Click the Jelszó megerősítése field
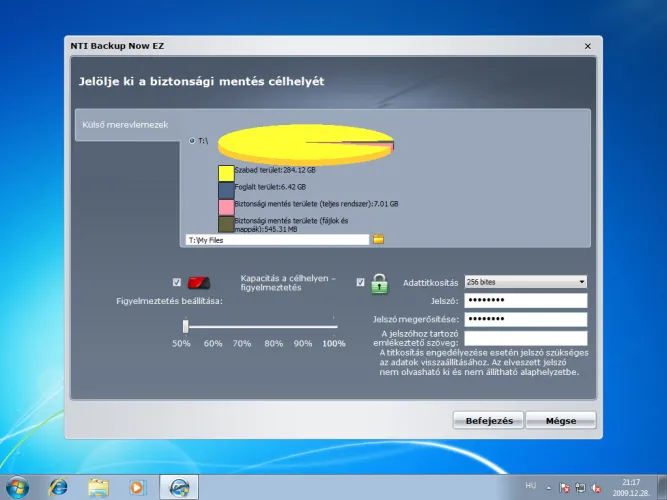The height and width of the screenshot is (500, 667). (525, 319)
